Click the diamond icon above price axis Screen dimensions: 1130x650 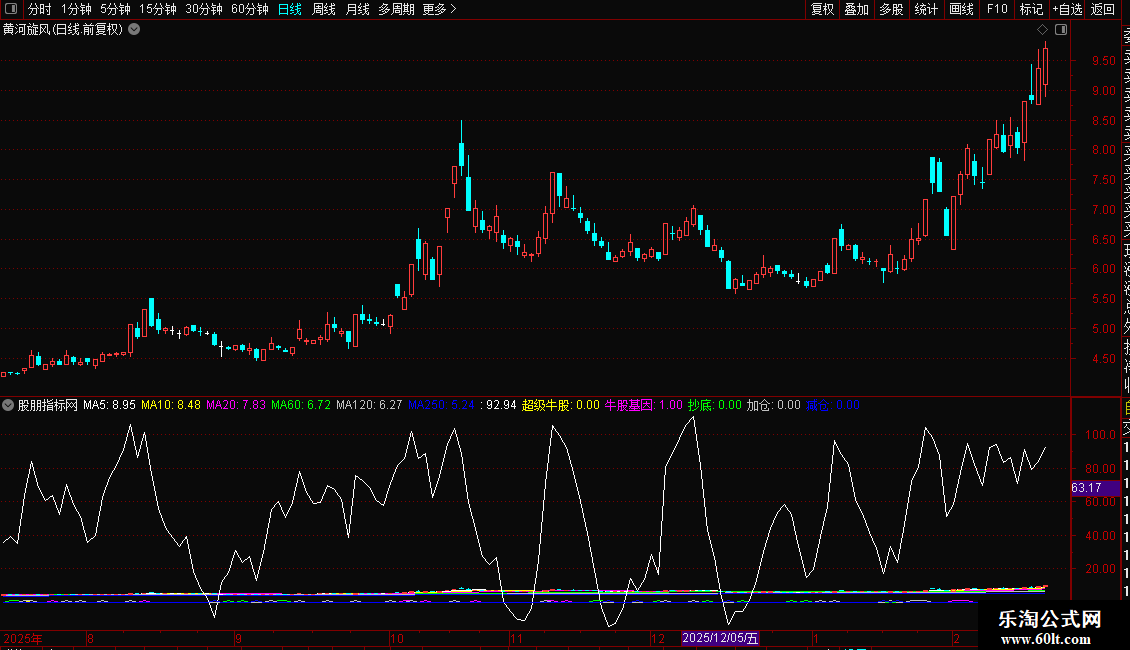point(1042,30)
